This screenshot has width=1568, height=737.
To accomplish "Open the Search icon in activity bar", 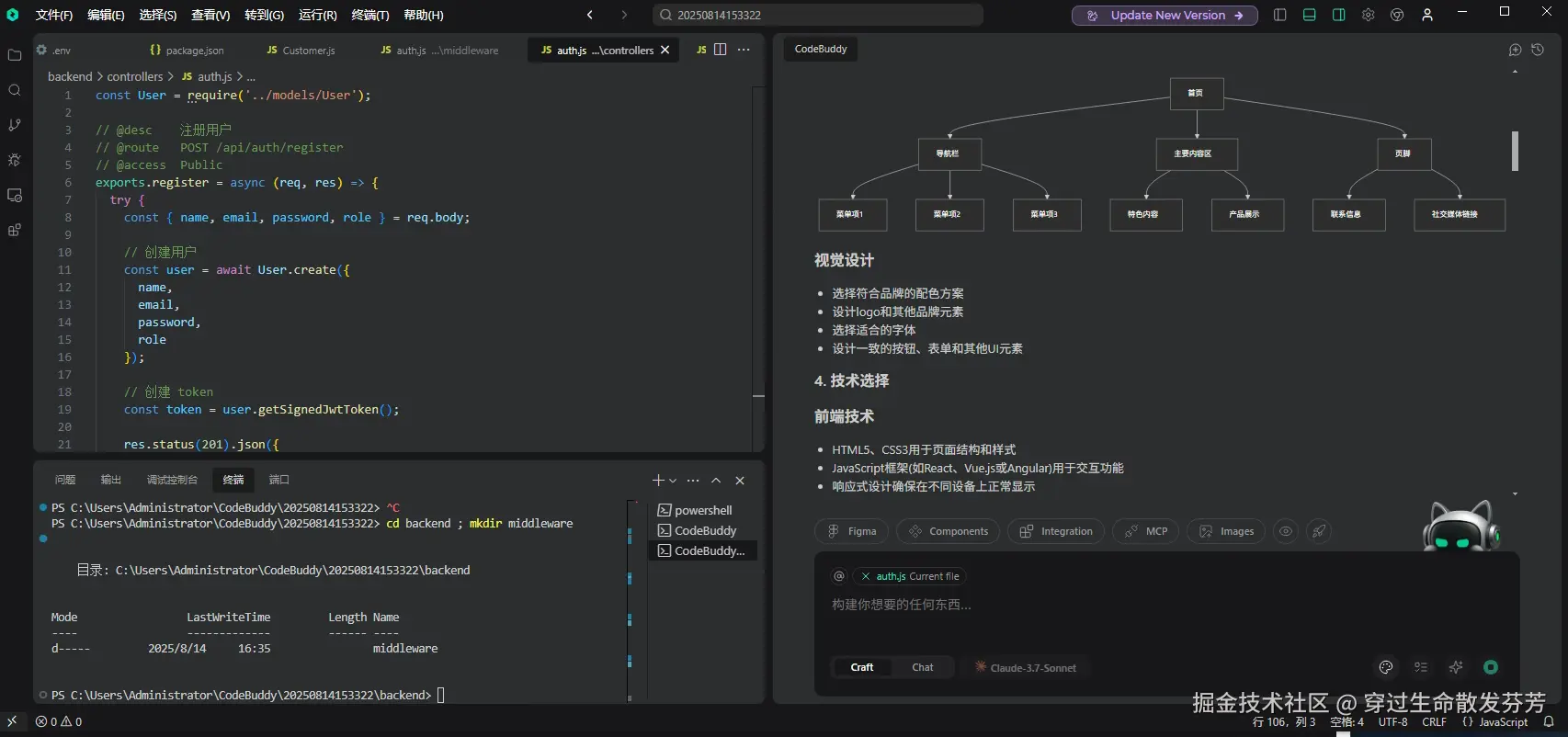I will 14,90.
